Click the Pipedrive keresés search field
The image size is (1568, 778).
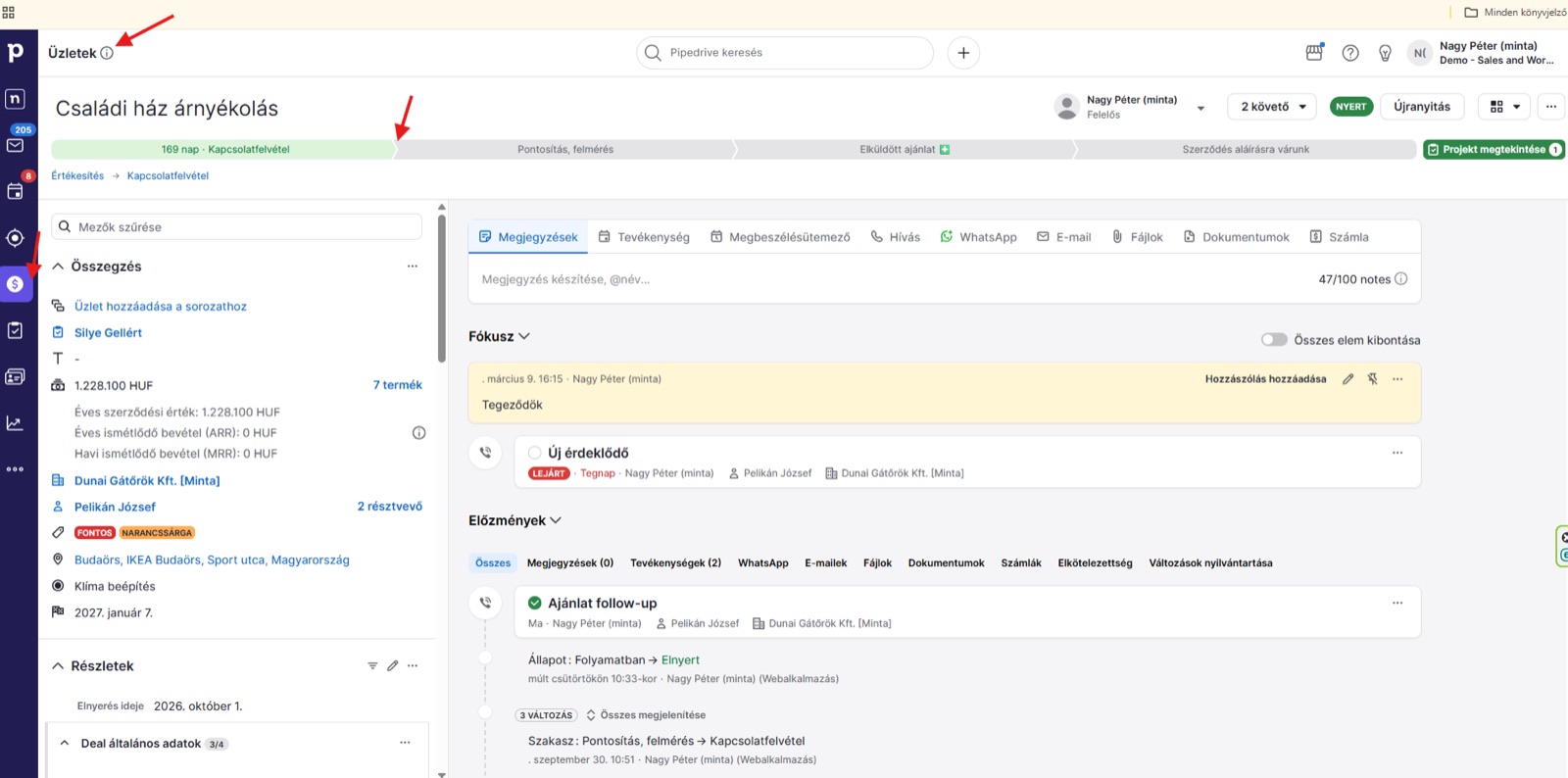[785, 53]
